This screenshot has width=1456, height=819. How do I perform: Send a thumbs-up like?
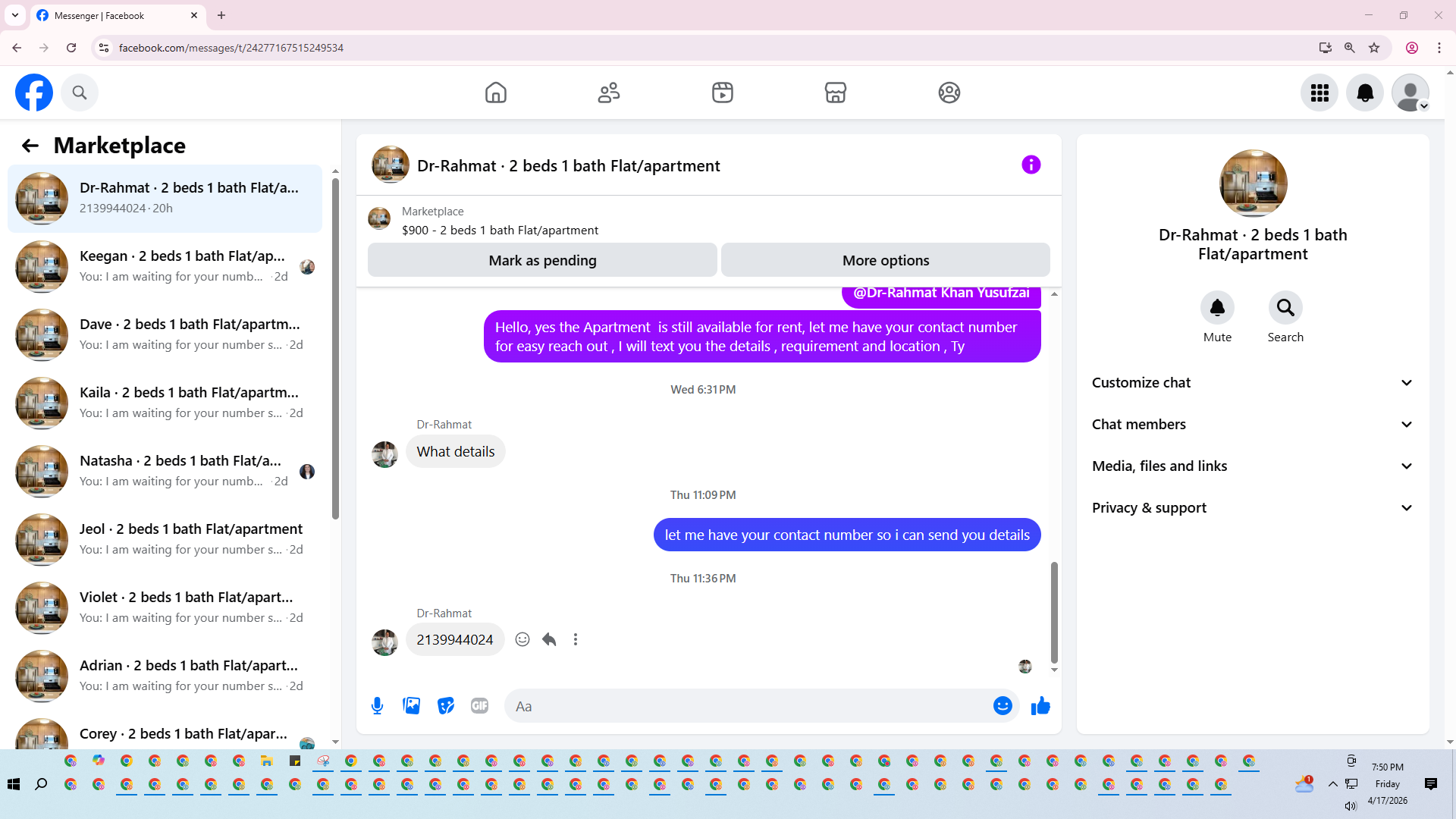point(1040,706)
